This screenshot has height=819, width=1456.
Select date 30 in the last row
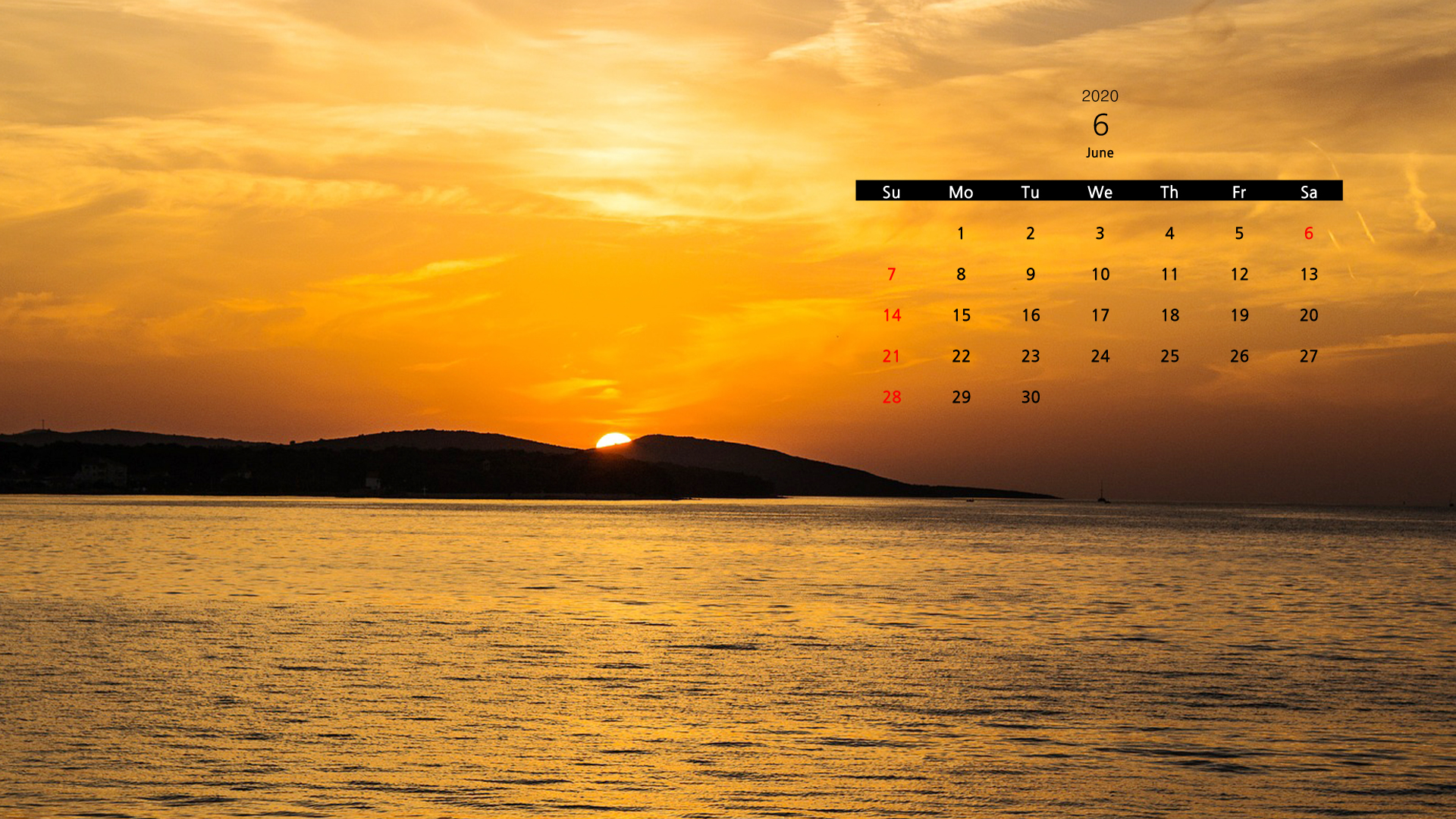tap(1030, 397)
